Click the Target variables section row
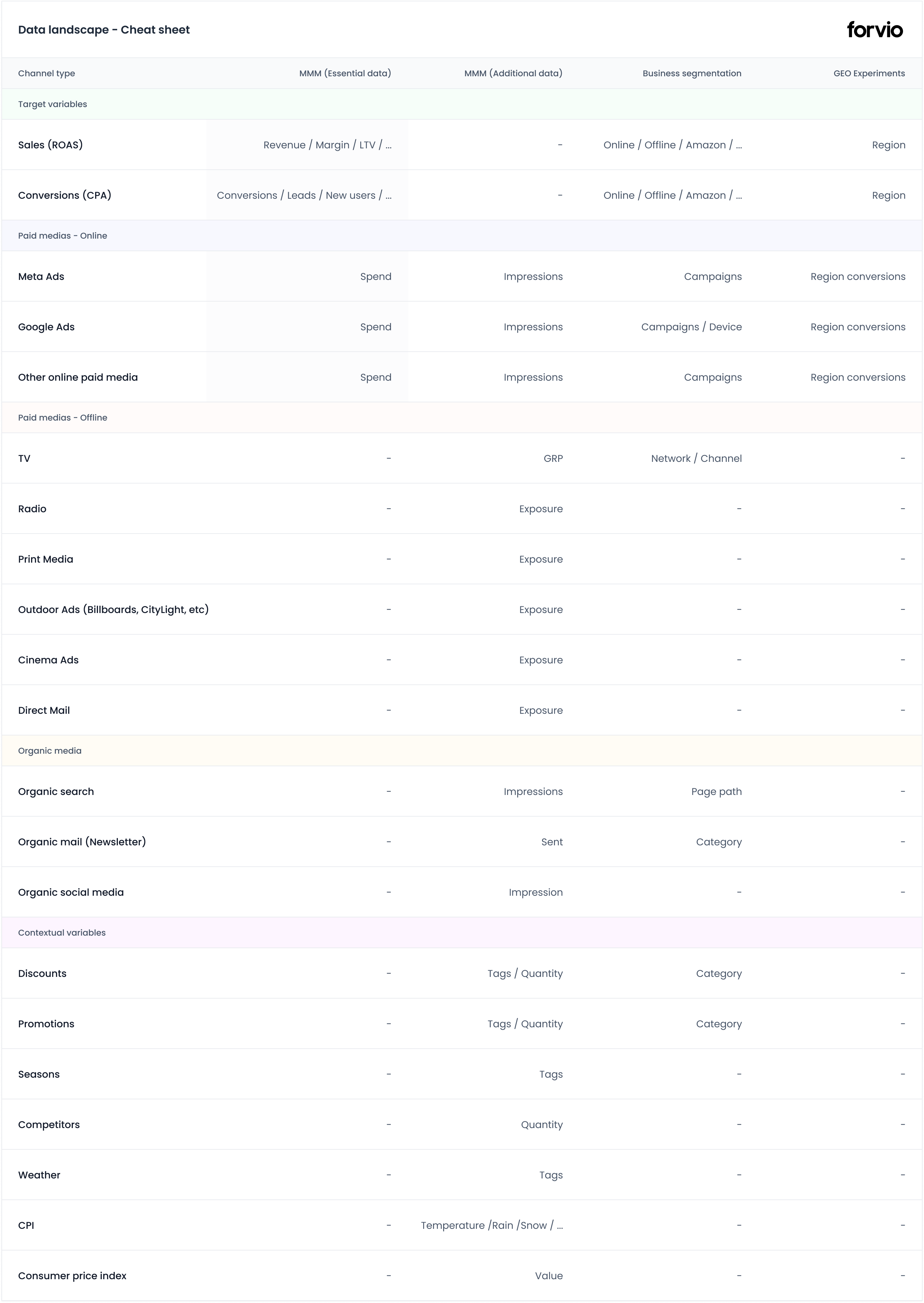 [462, 104]
